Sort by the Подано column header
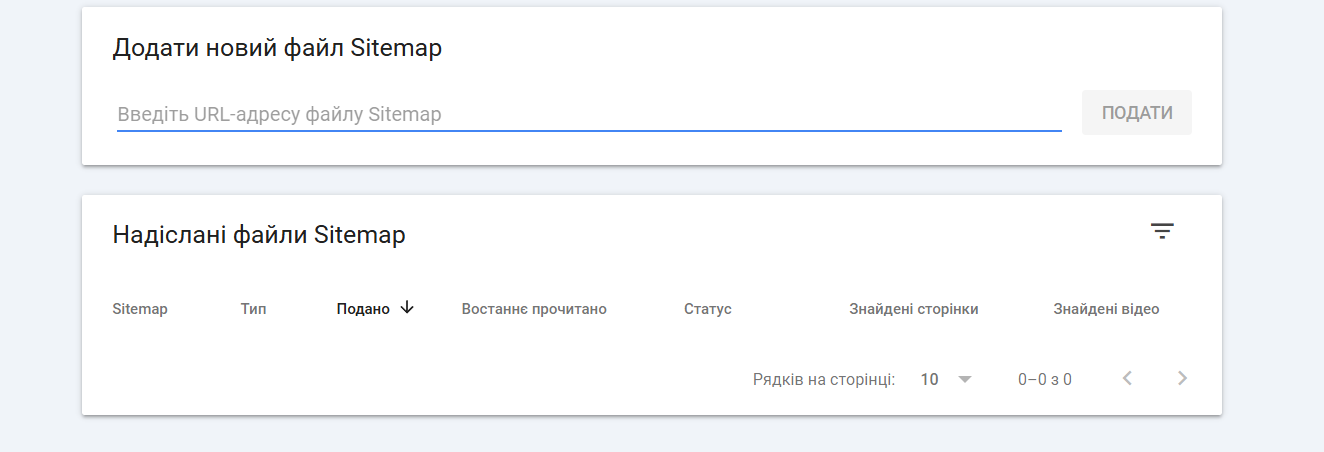The width and height of the screenshot is (1324, 452). (x=363, y=309)
